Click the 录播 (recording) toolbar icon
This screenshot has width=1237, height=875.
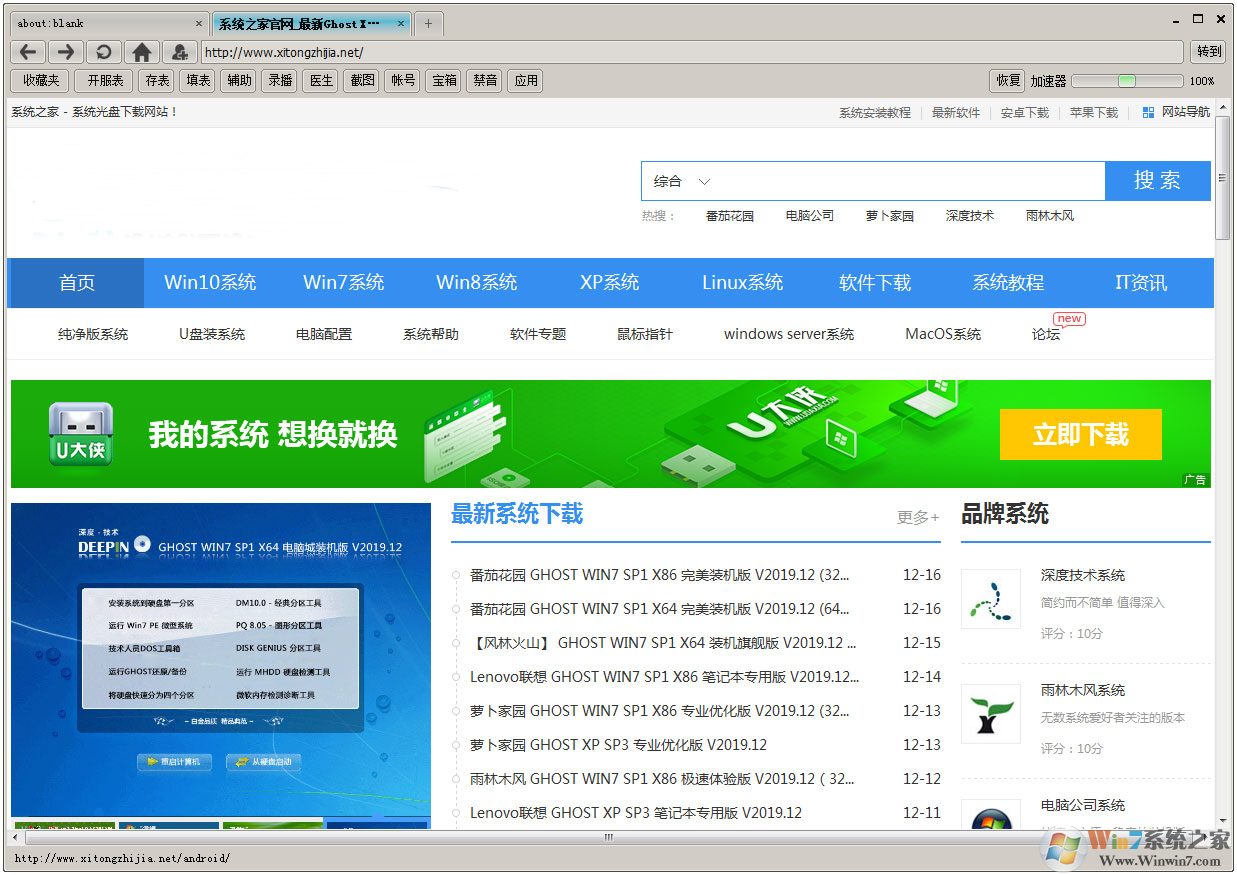(279, 81)
